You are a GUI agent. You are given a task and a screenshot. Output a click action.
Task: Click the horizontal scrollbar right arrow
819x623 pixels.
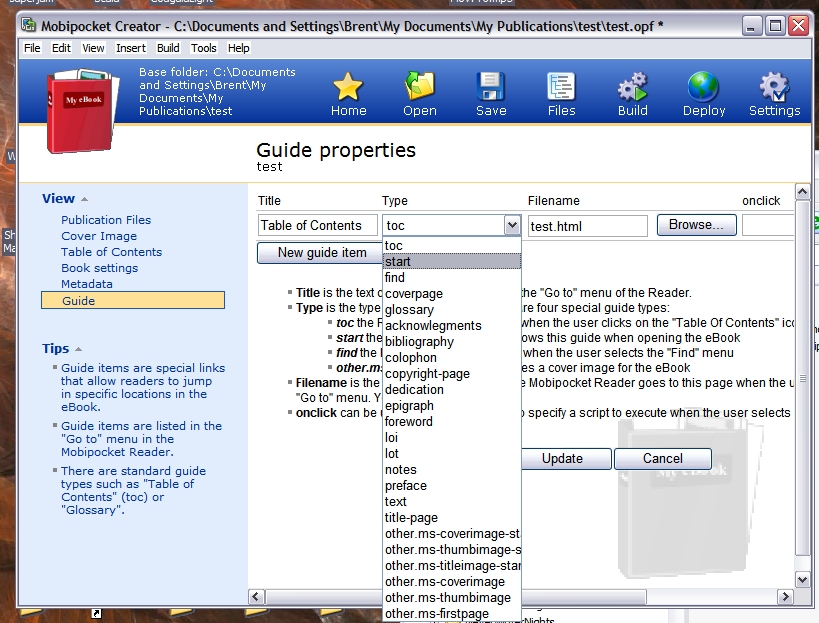tap(785, 596)
